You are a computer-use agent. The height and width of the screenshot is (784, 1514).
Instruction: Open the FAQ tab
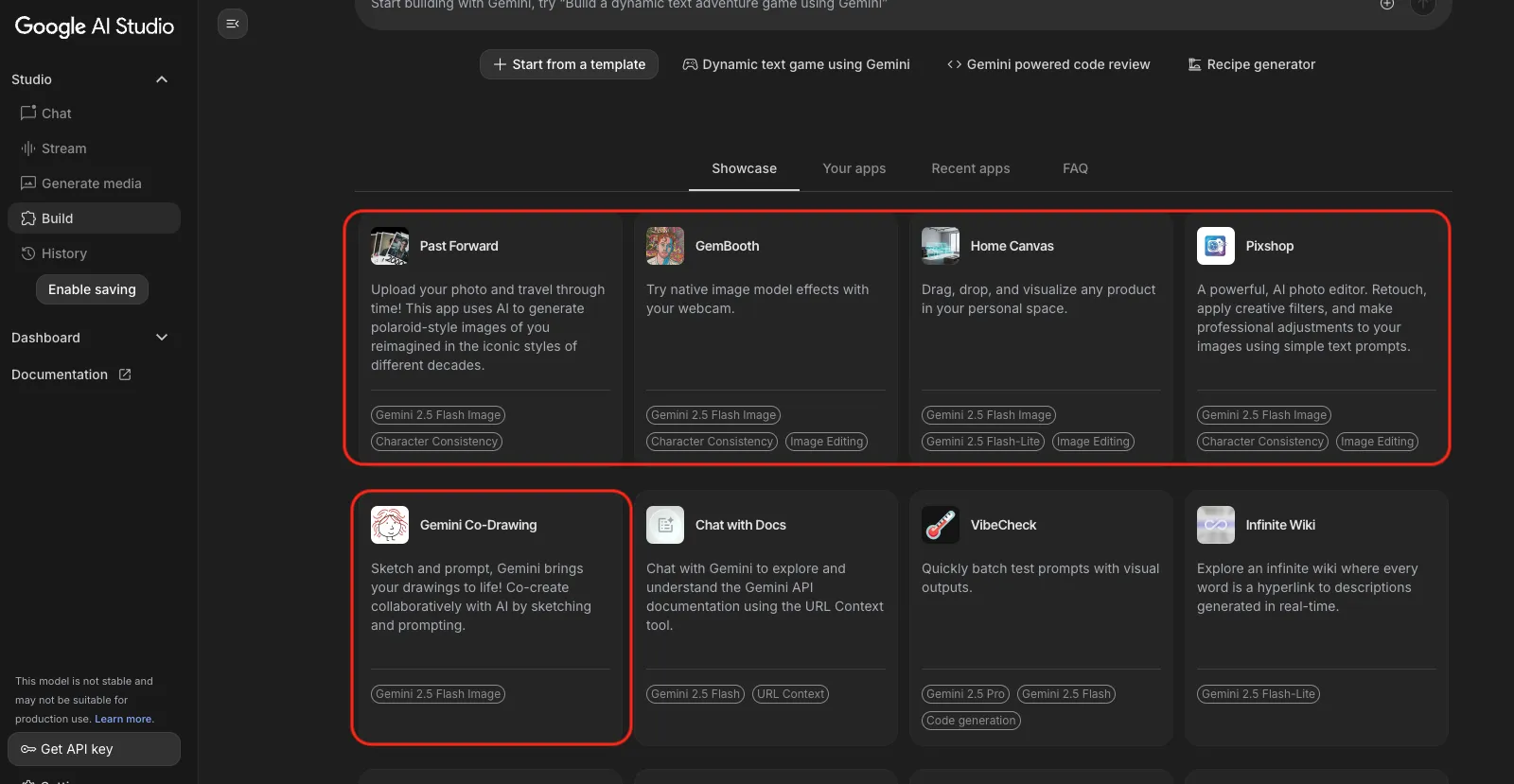1075,168
